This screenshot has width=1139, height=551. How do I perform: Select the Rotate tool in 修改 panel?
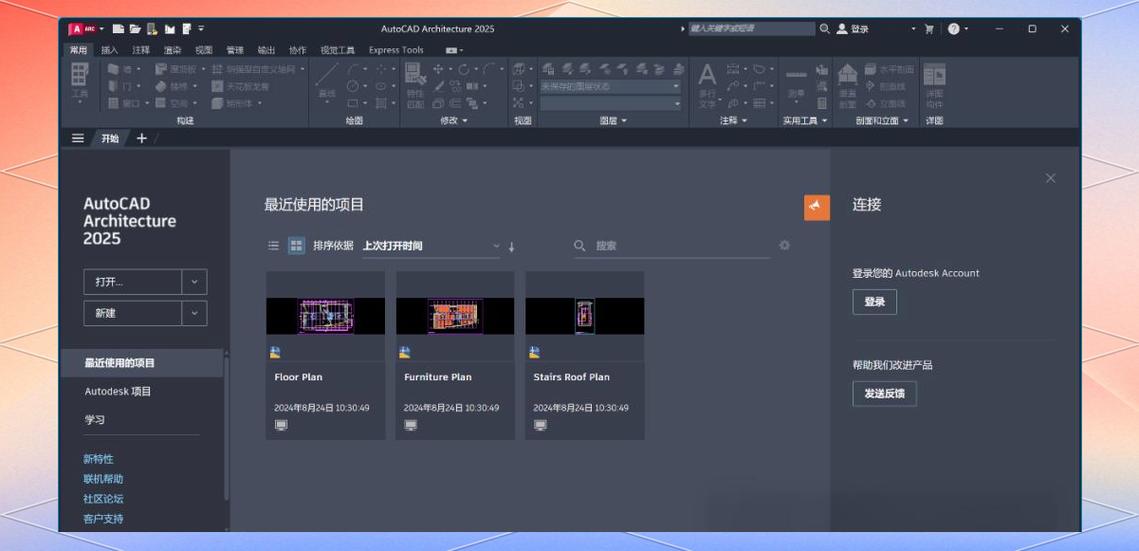[x=463, y=69]
